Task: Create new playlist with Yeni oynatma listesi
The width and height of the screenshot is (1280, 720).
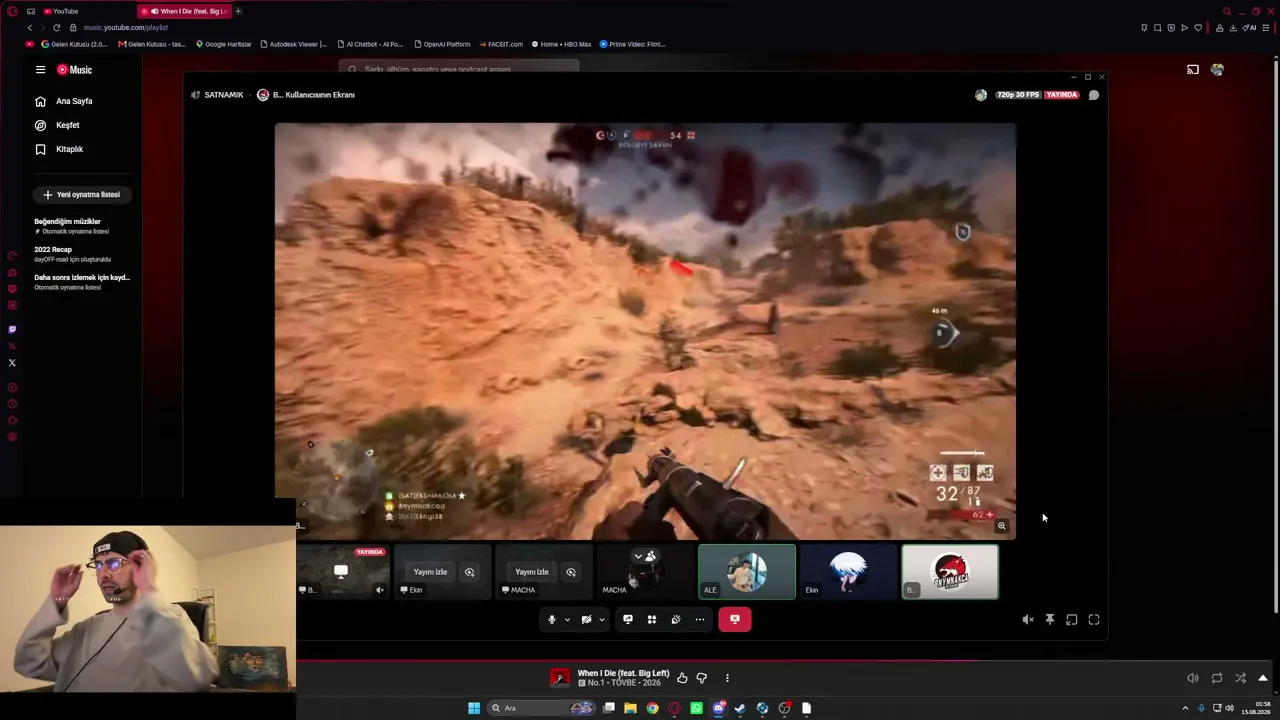Action: point(82,195)
